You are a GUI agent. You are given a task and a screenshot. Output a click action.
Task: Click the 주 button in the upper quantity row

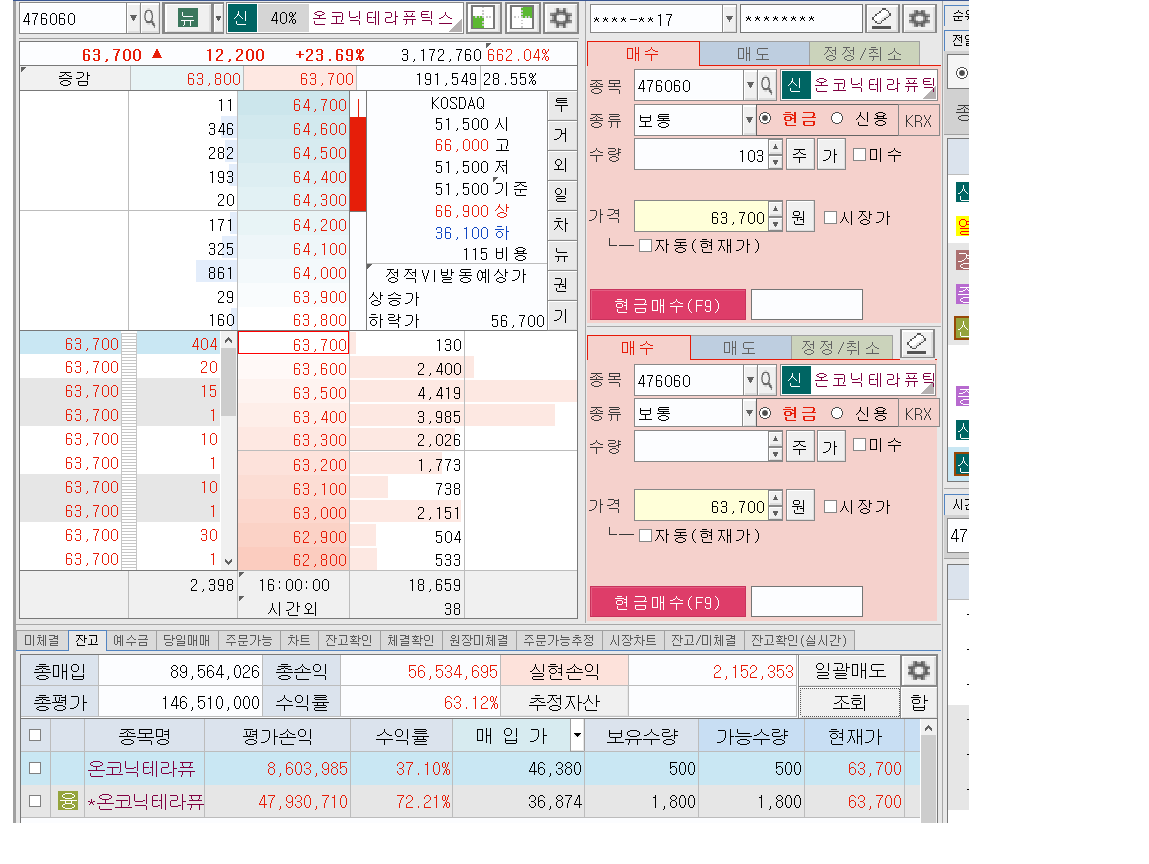[799, 155]
